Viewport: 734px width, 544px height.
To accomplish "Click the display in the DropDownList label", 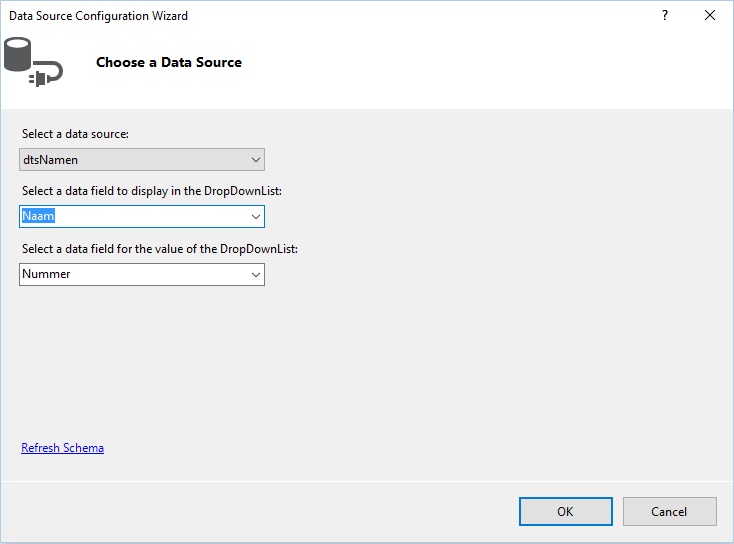I will (x=152, y=191).
